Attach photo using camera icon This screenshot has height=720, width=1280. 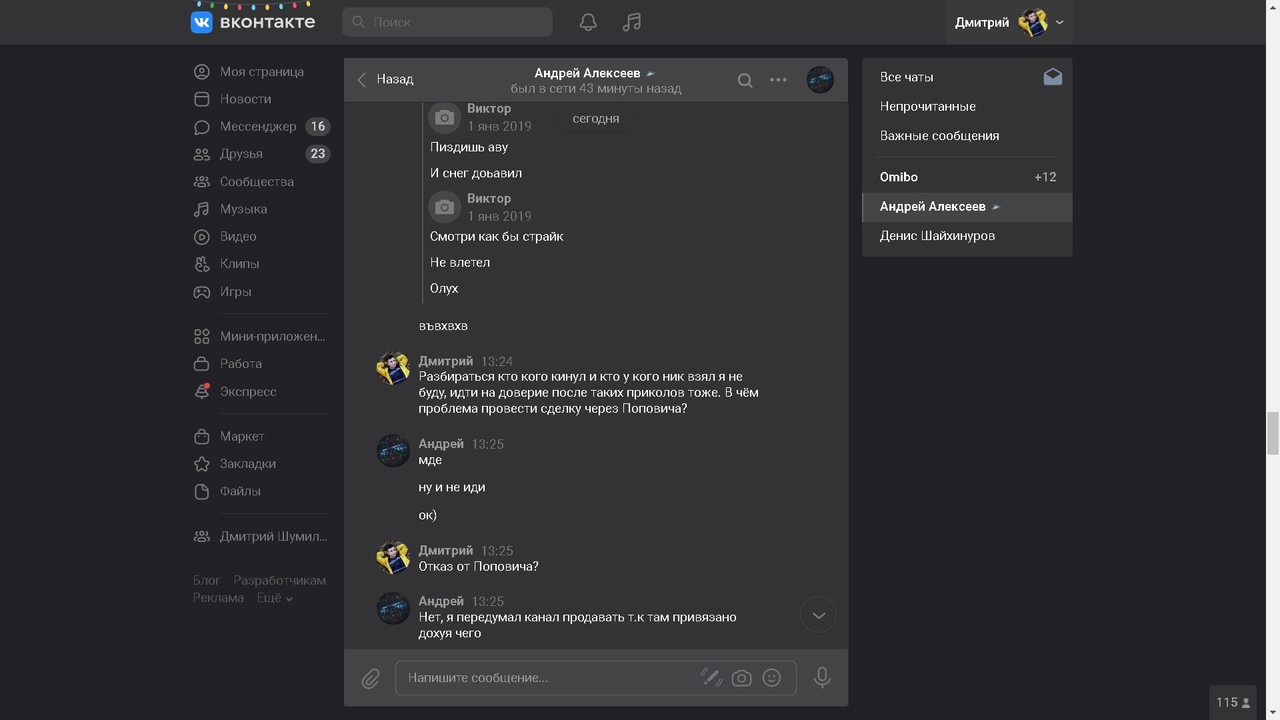pos(741,677)
